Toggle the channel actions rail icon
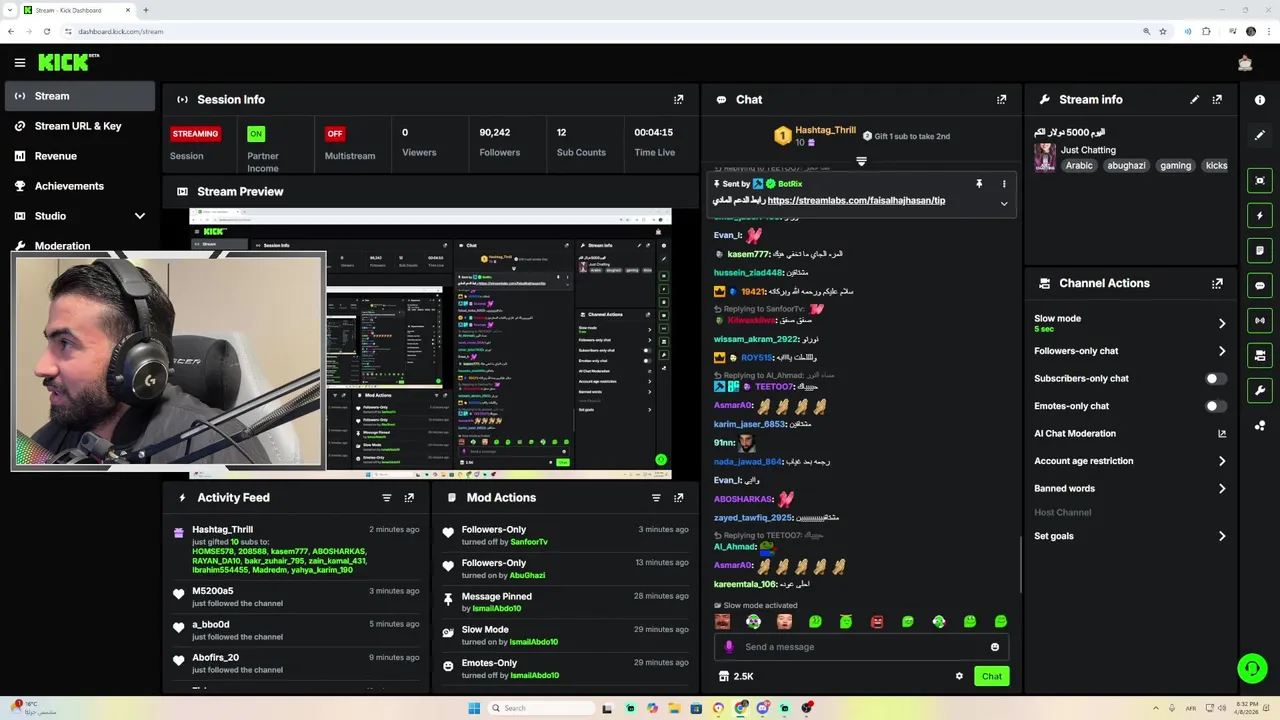Viewport: 1280px width, 720px height. (x=1260, y=355)
